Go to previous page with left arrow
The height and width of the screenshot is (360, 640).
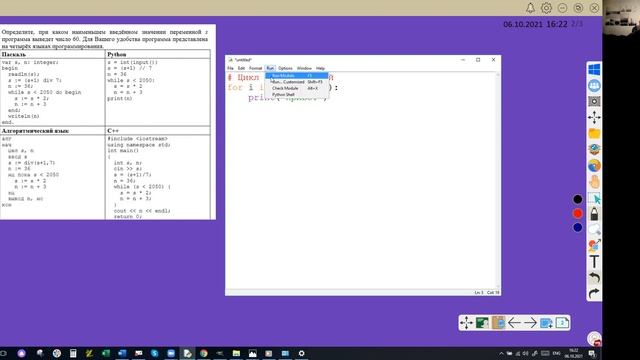pos(514,323)
